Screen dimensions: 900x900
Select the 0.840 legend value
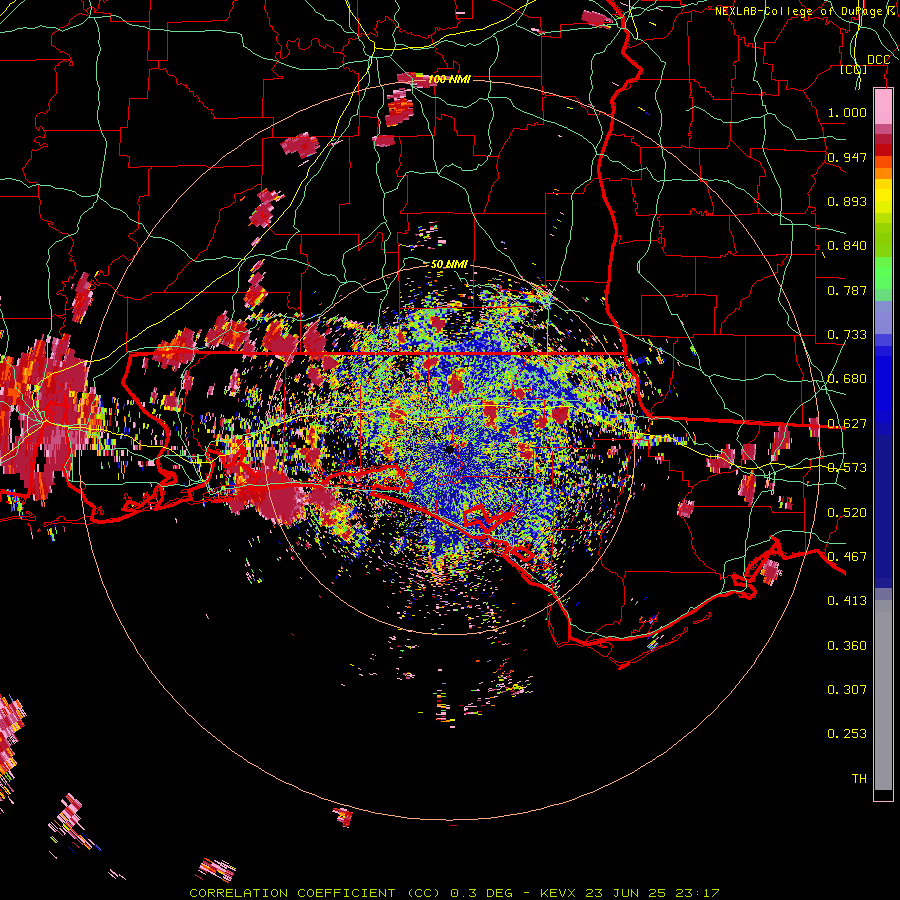[x=847, y=246]
